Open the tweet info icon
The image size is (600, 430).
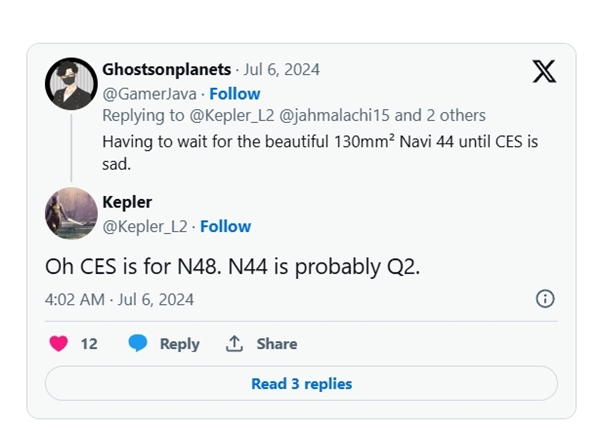(545, 299)
